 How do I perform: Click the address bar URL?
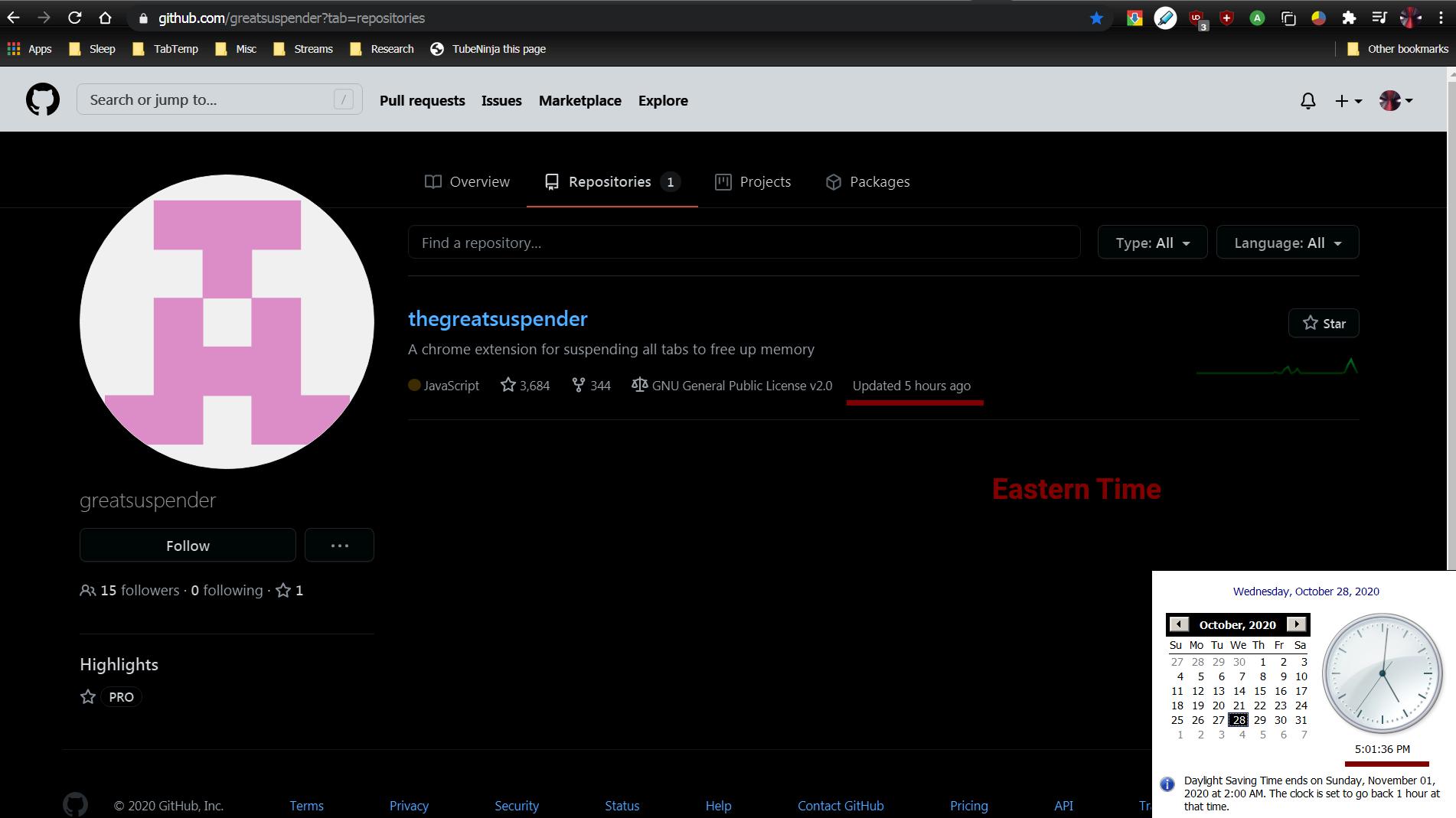tap(291, 18)
